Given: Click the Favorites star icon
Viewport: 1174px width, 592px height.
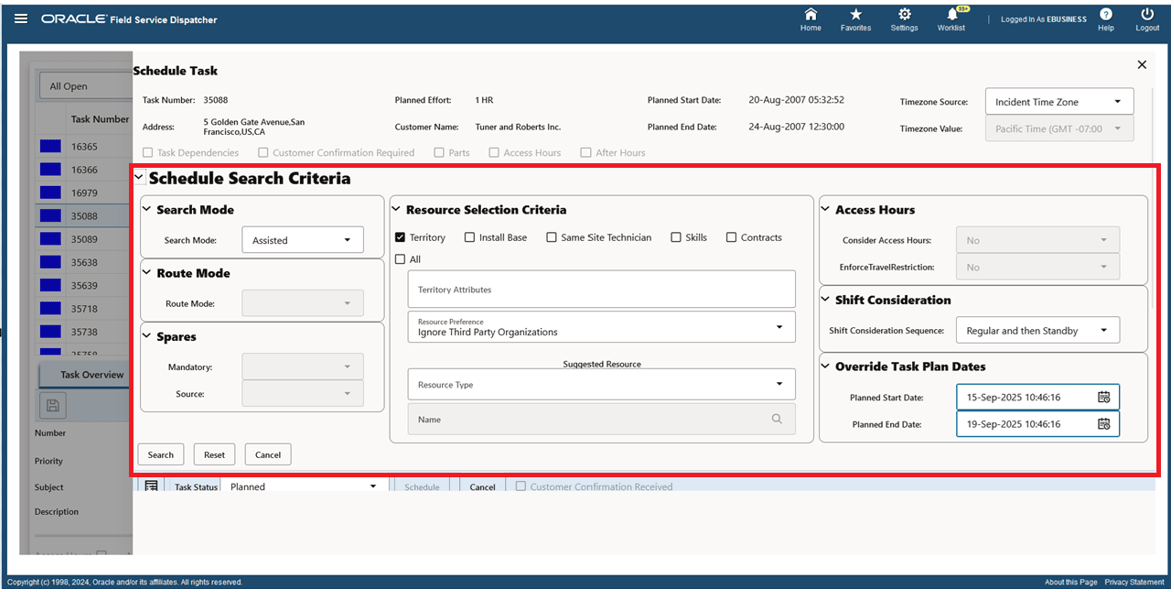Looking at the screenshot, I should tap(856, 18).
